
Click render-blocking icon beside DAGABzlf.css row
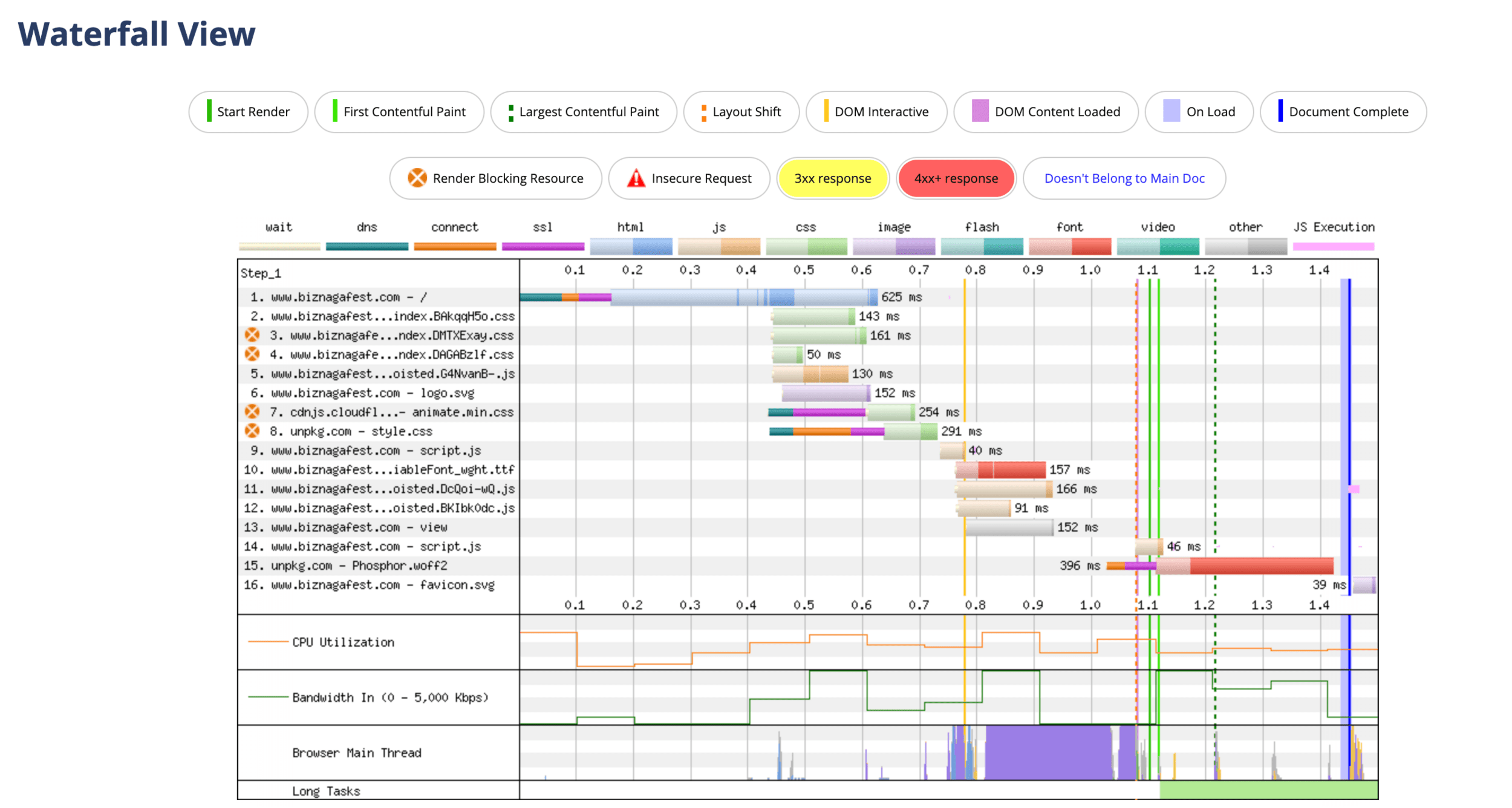pyautogui.click(x=252, y=354)
